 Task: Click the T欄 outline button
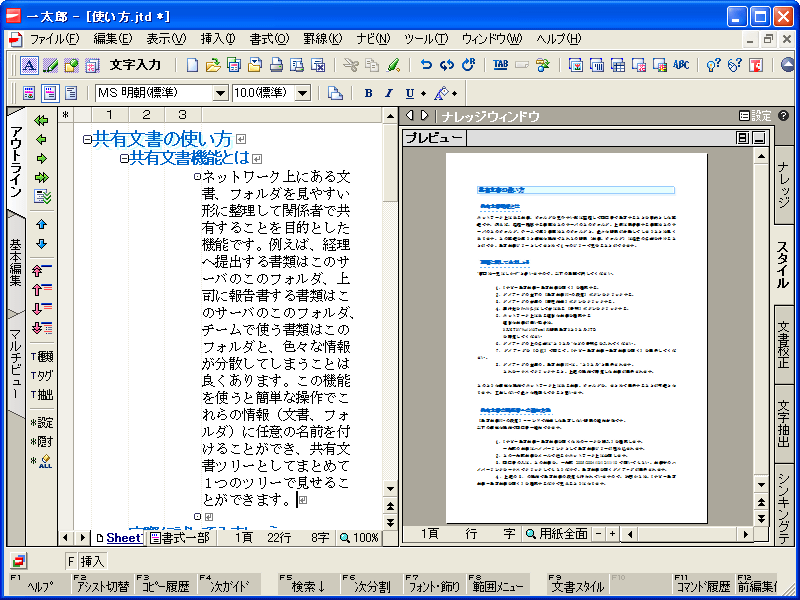(x=42, y=356)
